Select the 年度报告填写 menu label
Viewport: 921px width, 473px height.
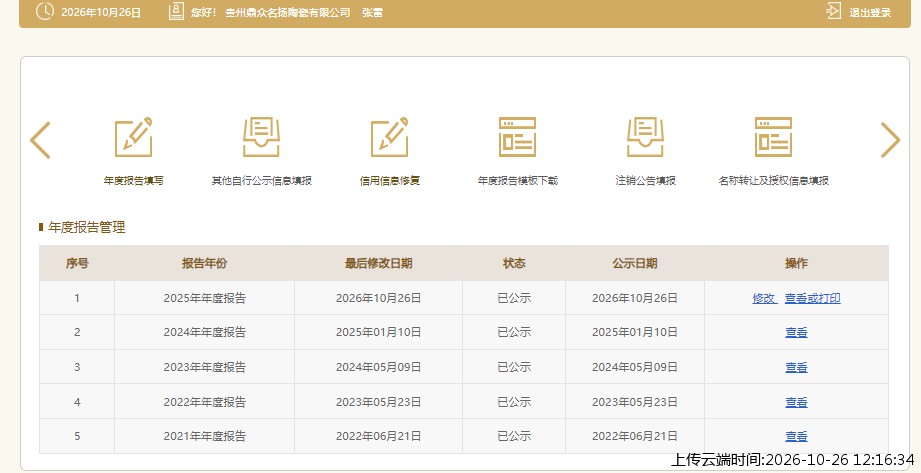(x=133, y=181)
